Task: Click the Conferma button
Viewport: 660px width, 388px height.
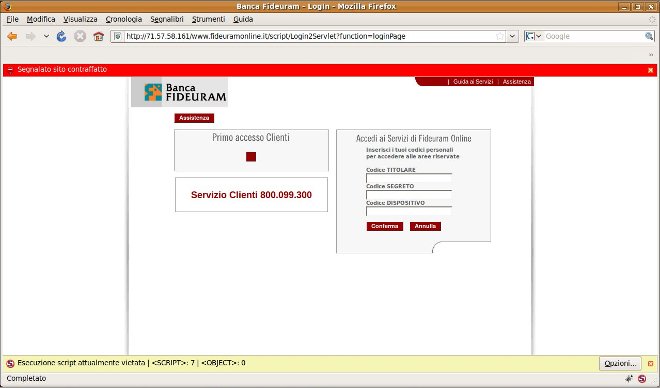Action: coord(385,226)
